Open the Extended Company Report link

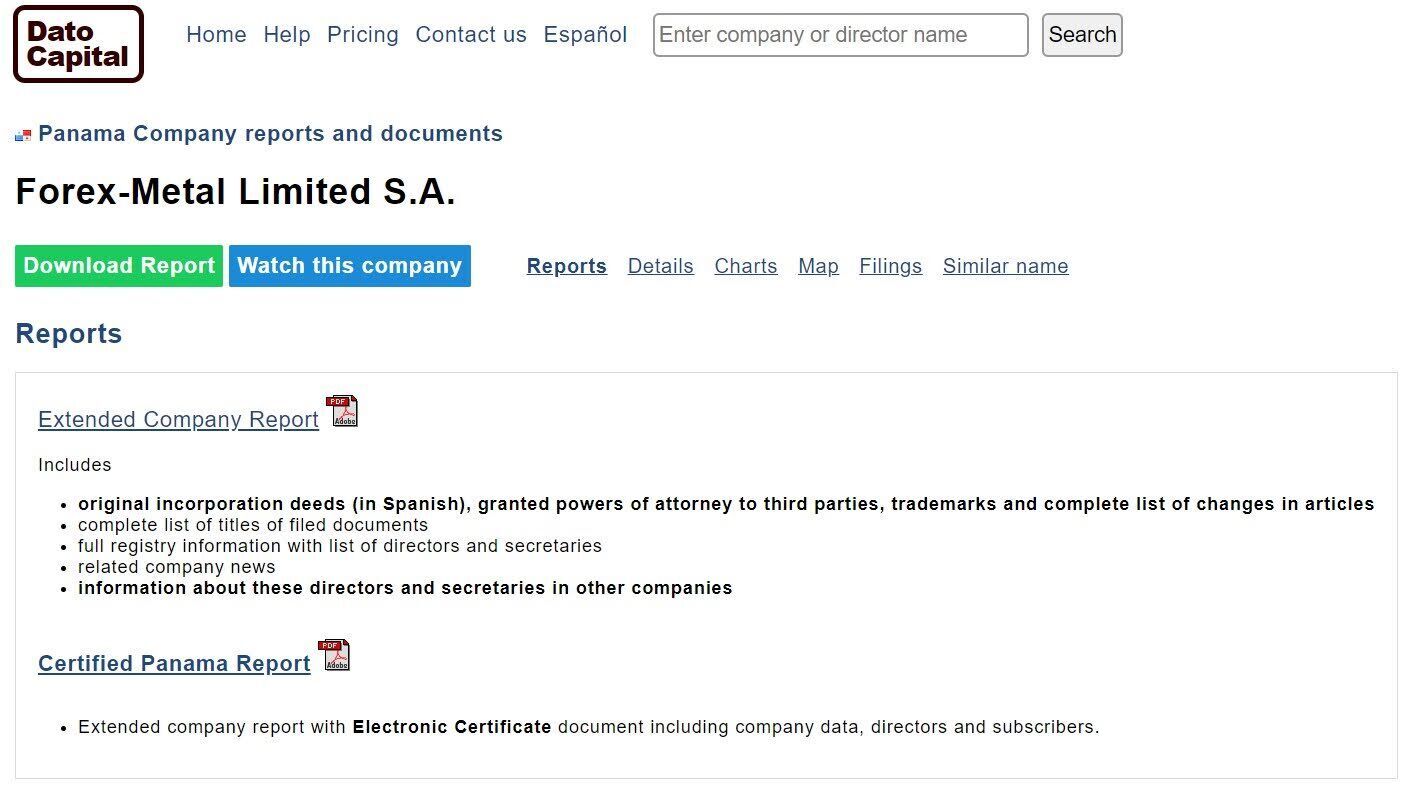click(178, 420)
